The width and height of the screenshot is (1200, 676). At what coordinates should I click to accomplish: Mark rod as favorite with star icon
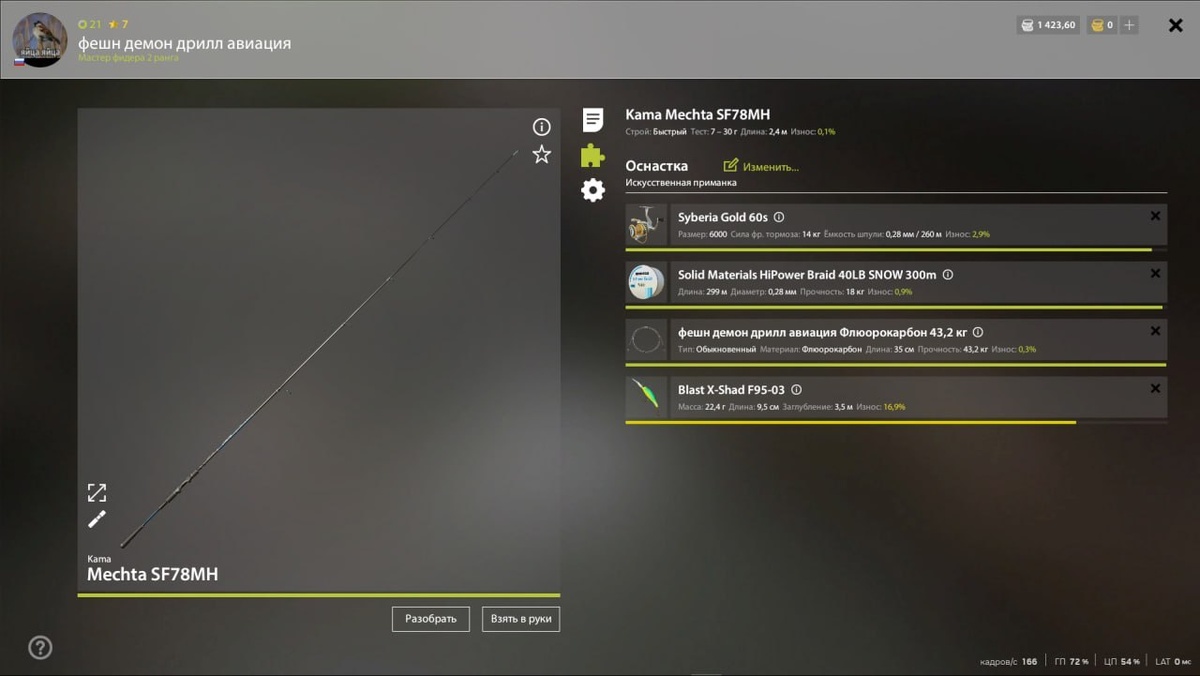click(541, 154)
